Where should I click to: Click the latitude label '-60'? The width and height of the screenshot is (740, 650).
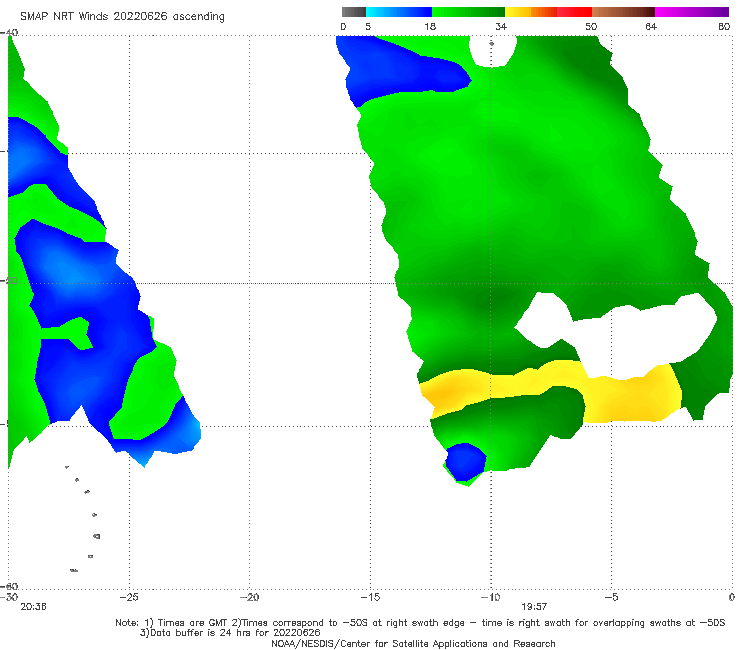point(9,586)
